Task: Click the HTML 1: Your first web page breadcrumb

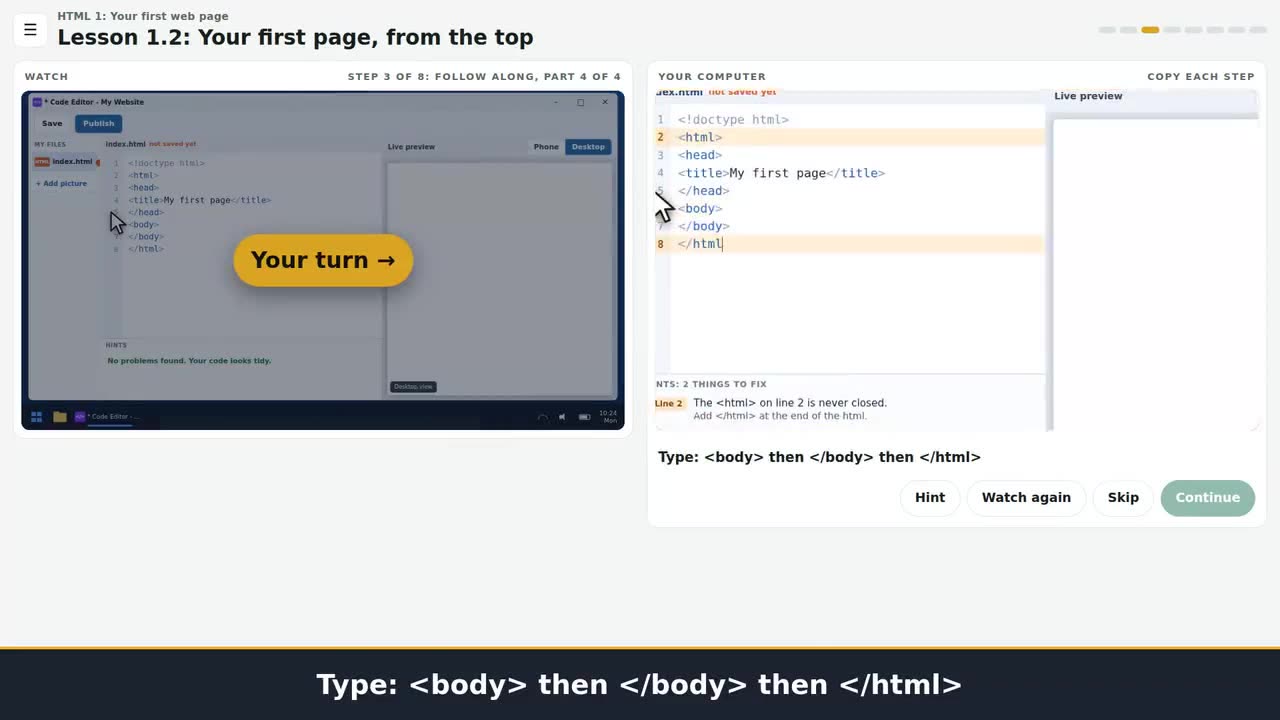Action: tap(143, 16)
